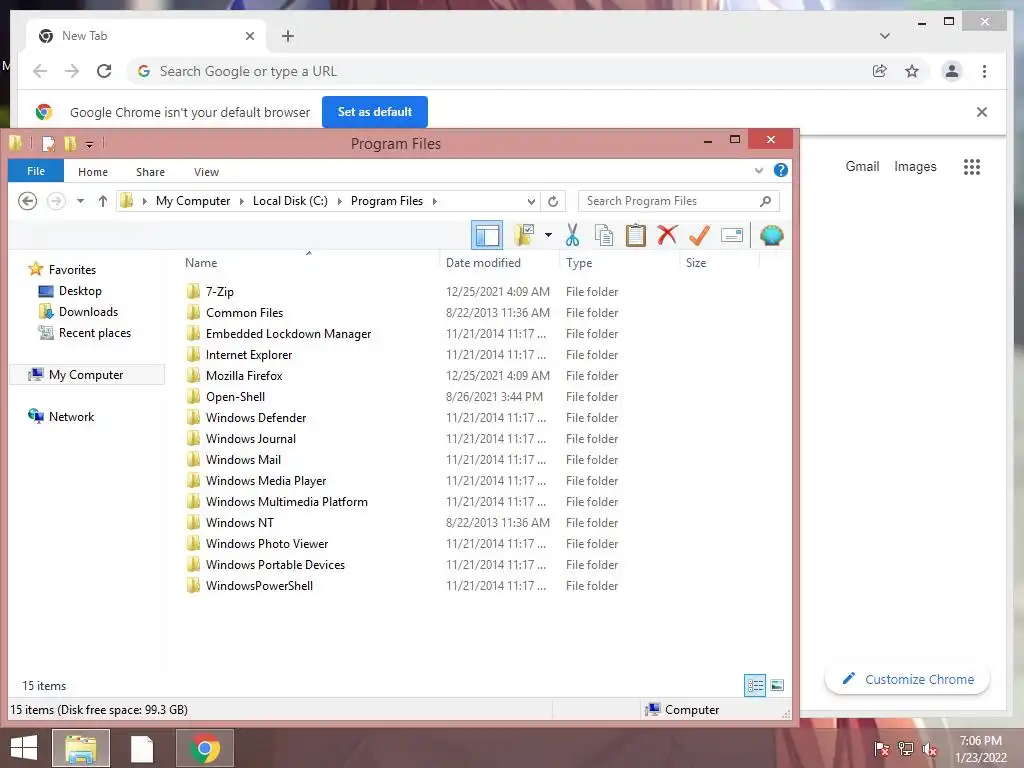Open a new Chrome tab
The height and width of the screenshot is (768, 1024).
[288, 36]
